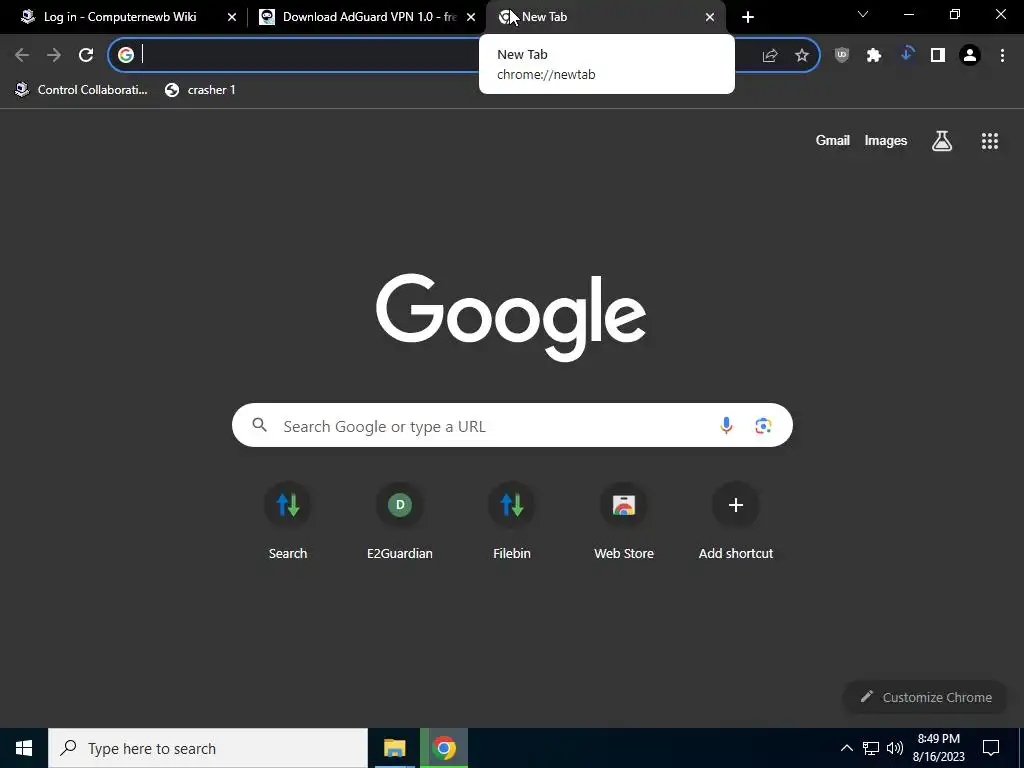This screenshot has height=768, width=1024.
Task: Open the Google Images link
Action: click(x=886, y=140)
